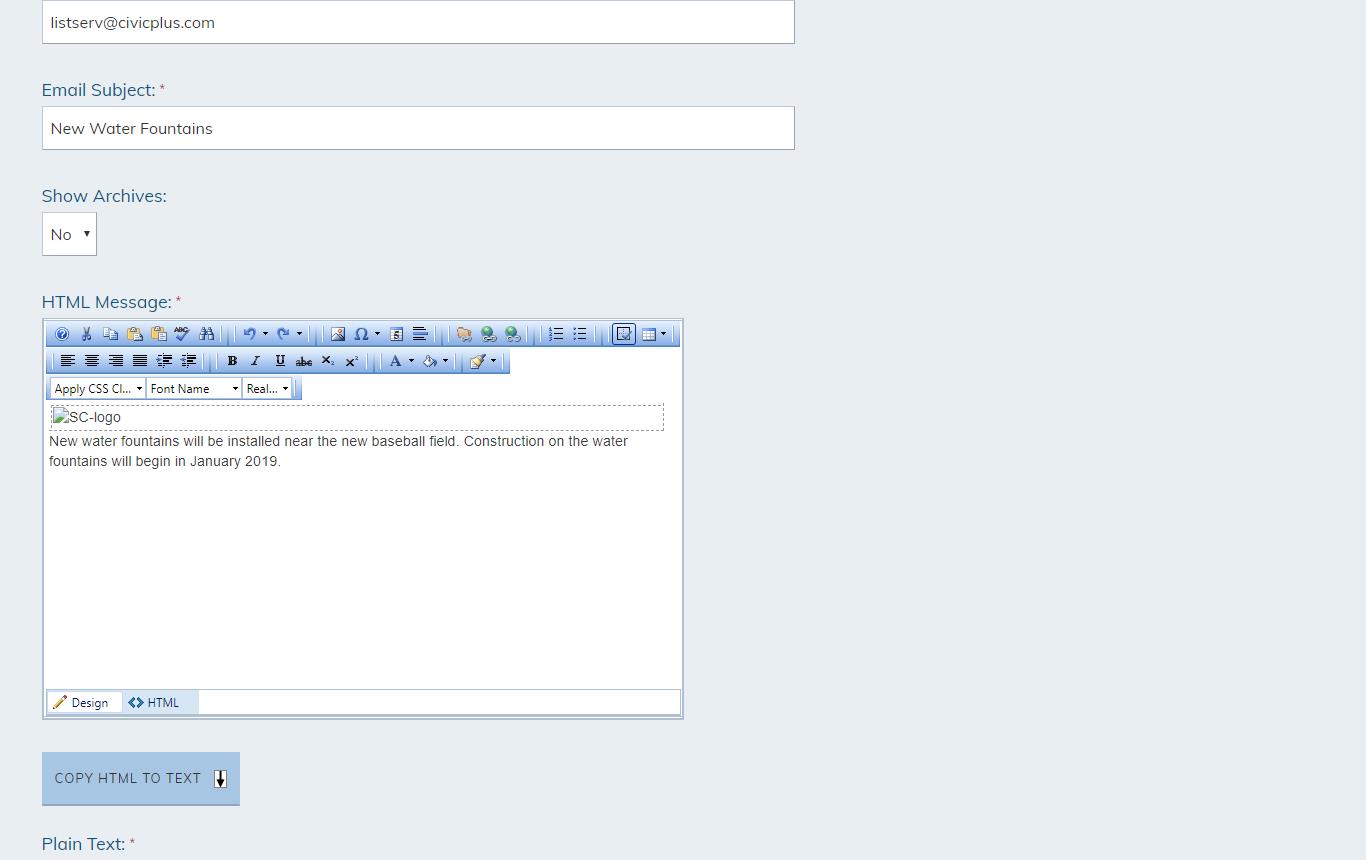
Task: Open the editor Help icon
Action: click(x=62, y=334)
